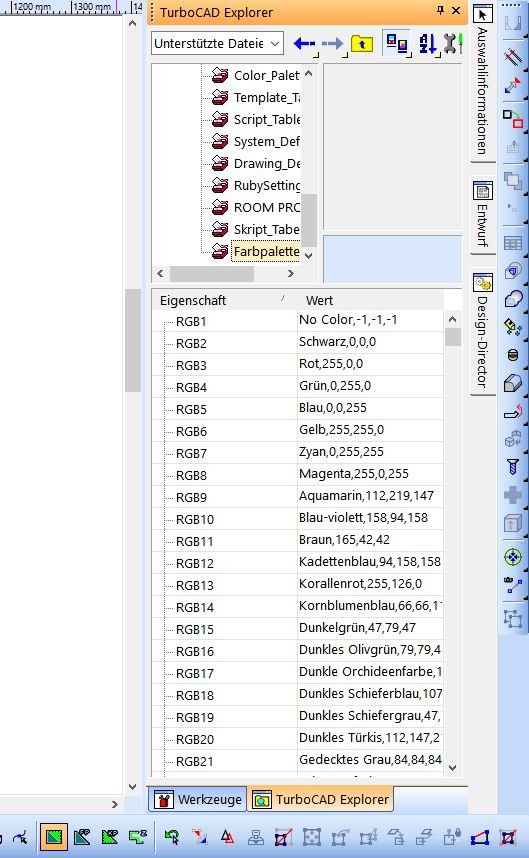The width and height of the screenshot is (529, 858).
Task: Click the green zigzag selection icon
Action: 138,837
